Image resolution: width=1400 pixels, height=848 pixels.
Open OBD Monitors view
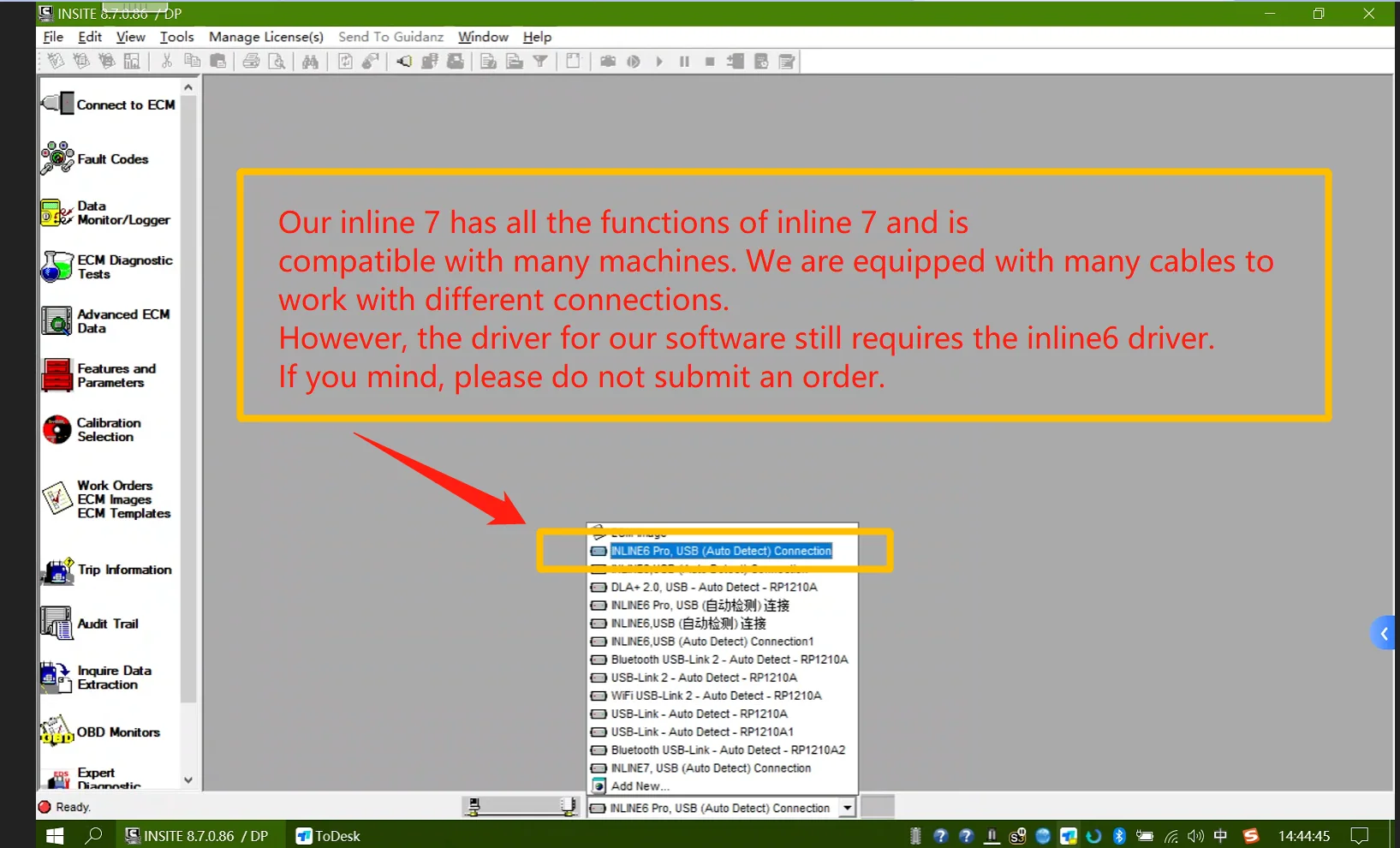pos(101,732)
